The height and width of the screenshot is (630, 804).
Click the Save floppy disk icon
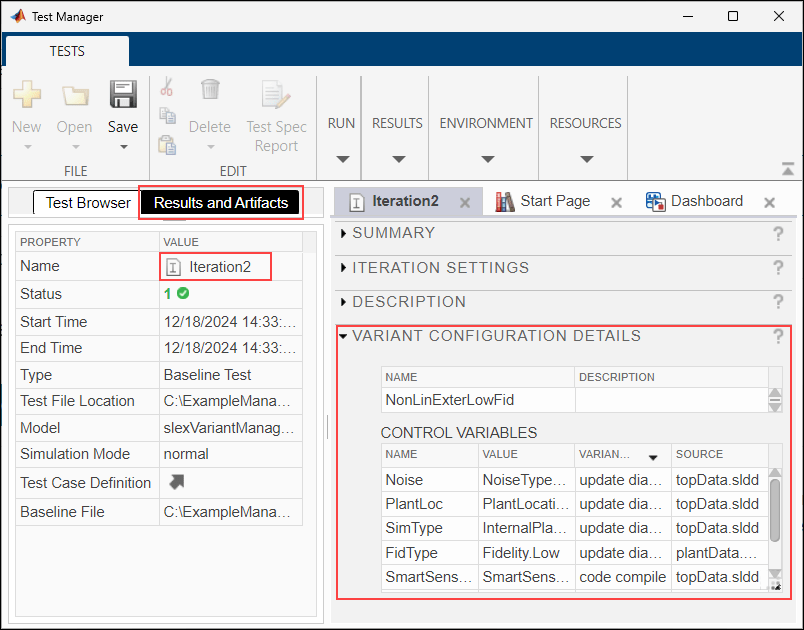point(123,95)
